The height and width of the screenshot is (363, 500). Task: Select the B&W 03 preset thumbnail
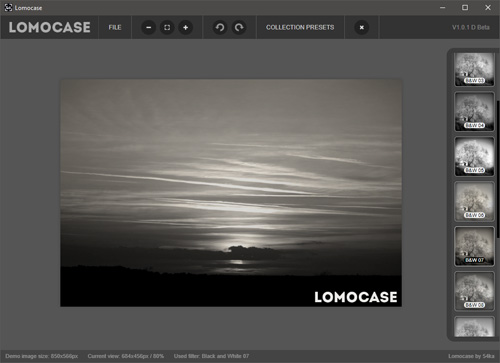tap(474, 69)
